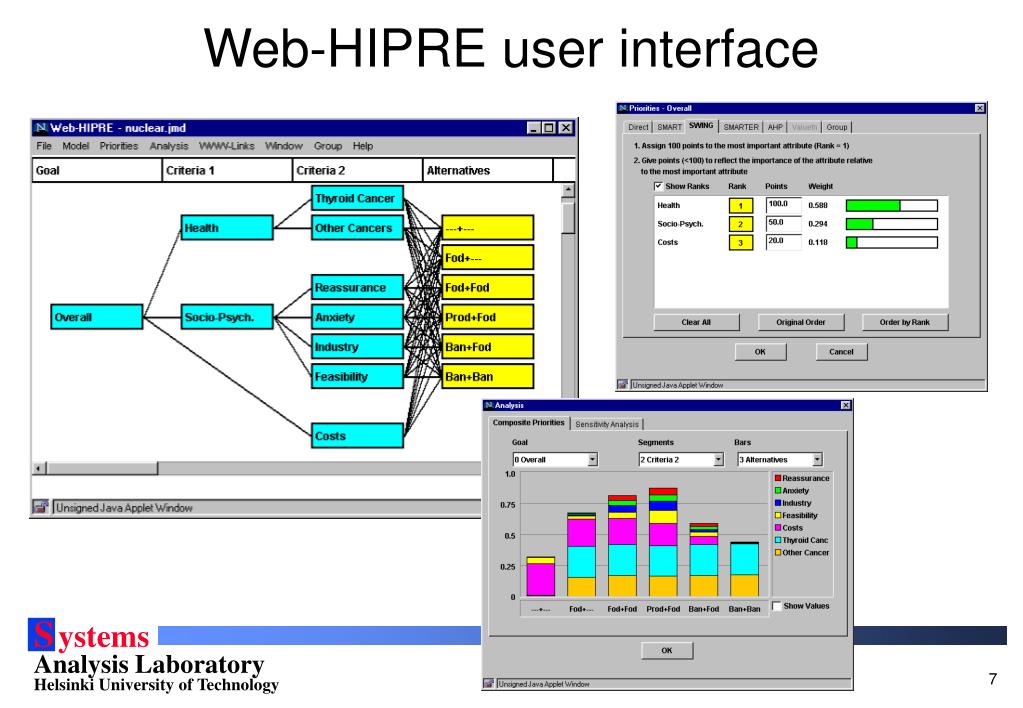This screenshot has width=1023, height=708.
Task: Click the Health weight bar
Action: pyautogui.click(x=891, y=206)
